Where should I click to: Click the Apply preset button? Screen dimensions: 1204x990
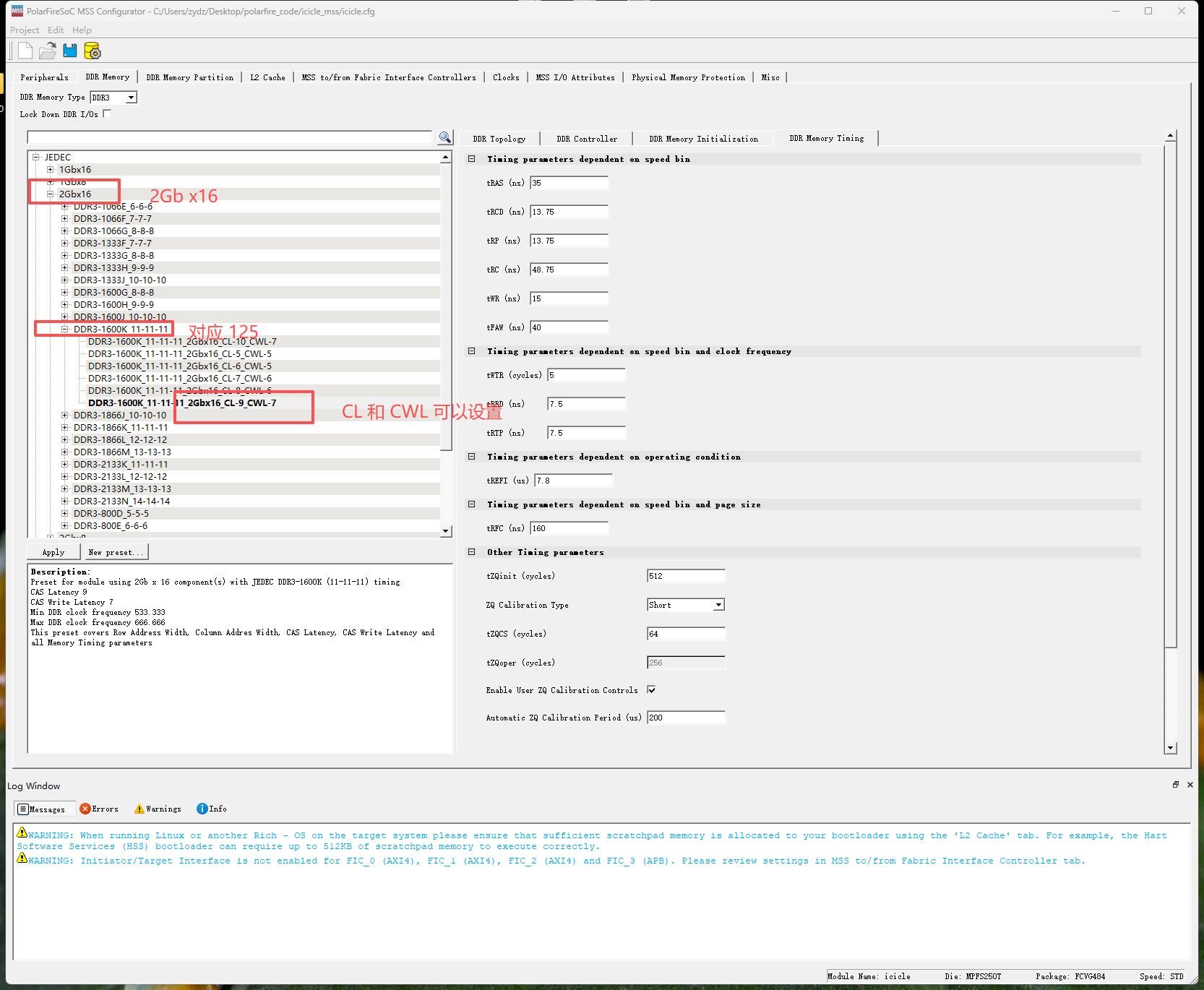tap(53, 552)
